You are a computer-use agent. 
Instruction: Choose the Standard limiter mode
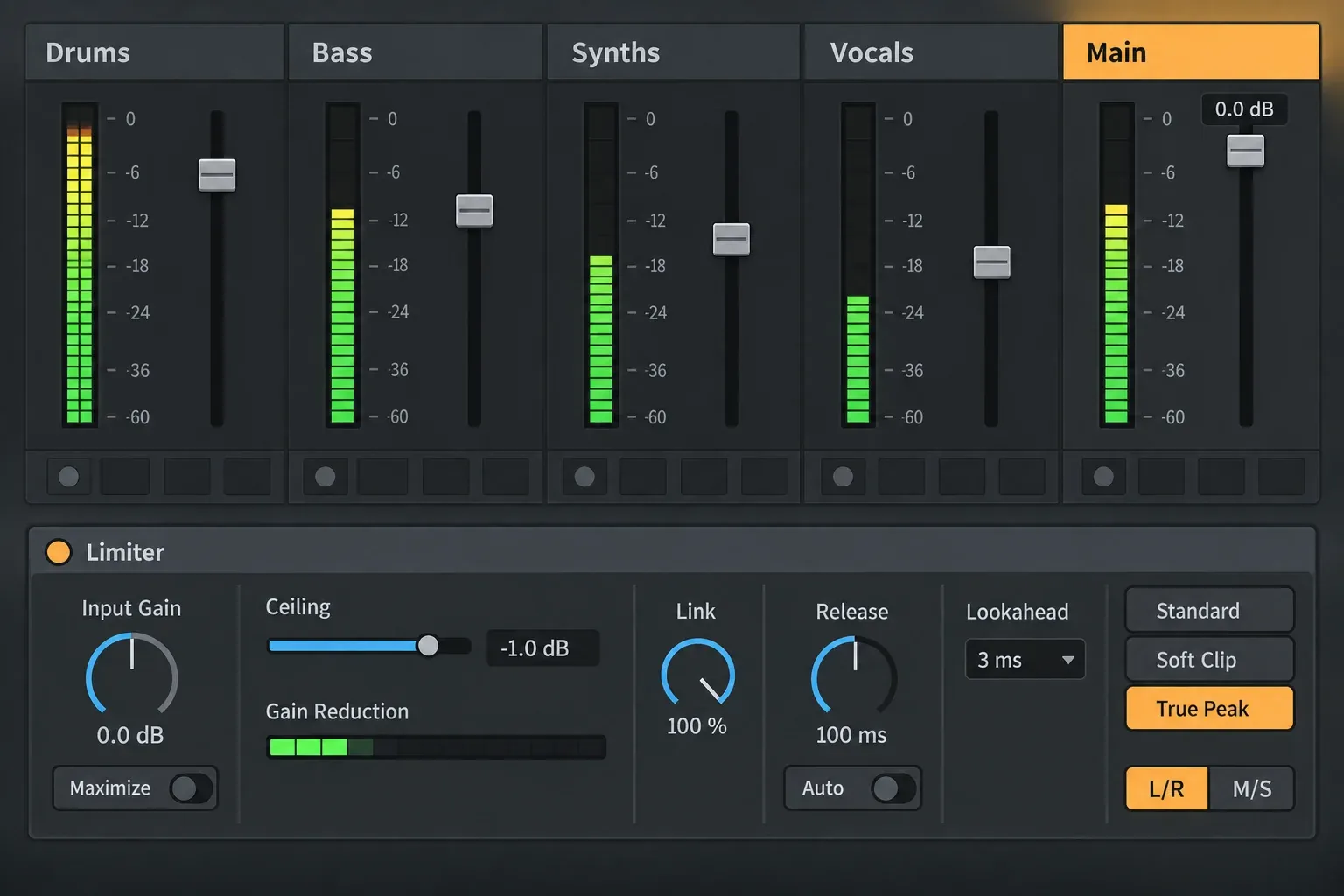point(1209,611)
